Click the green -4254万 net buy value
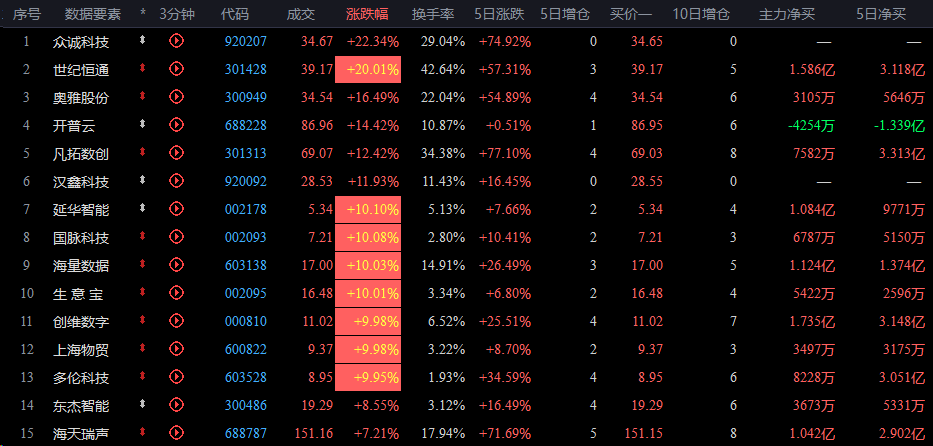 click(x=810, y=126)
